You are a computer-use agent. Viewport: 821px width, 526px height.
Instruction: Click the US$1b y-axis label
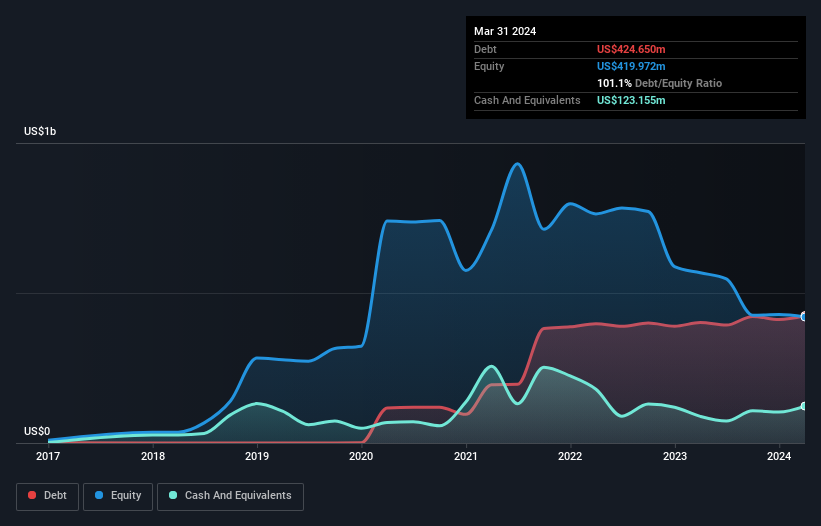pyautogui.click(x=40, y=131)
